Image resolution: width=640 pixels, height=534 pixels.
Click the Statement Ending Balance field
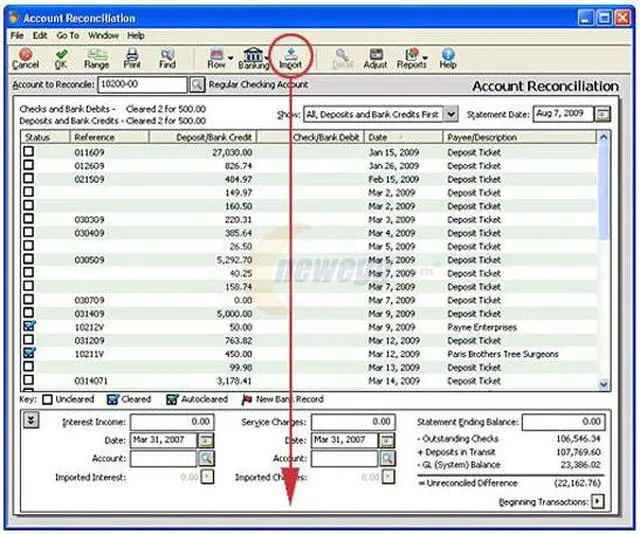[563, 422]
